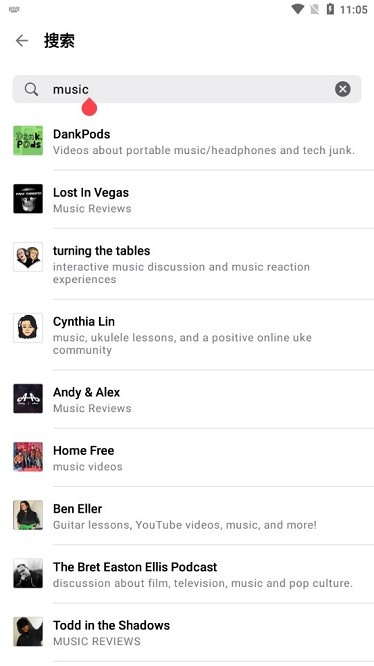Open the Bret Easton Ellis Podcast avatar

coord(28,573)
